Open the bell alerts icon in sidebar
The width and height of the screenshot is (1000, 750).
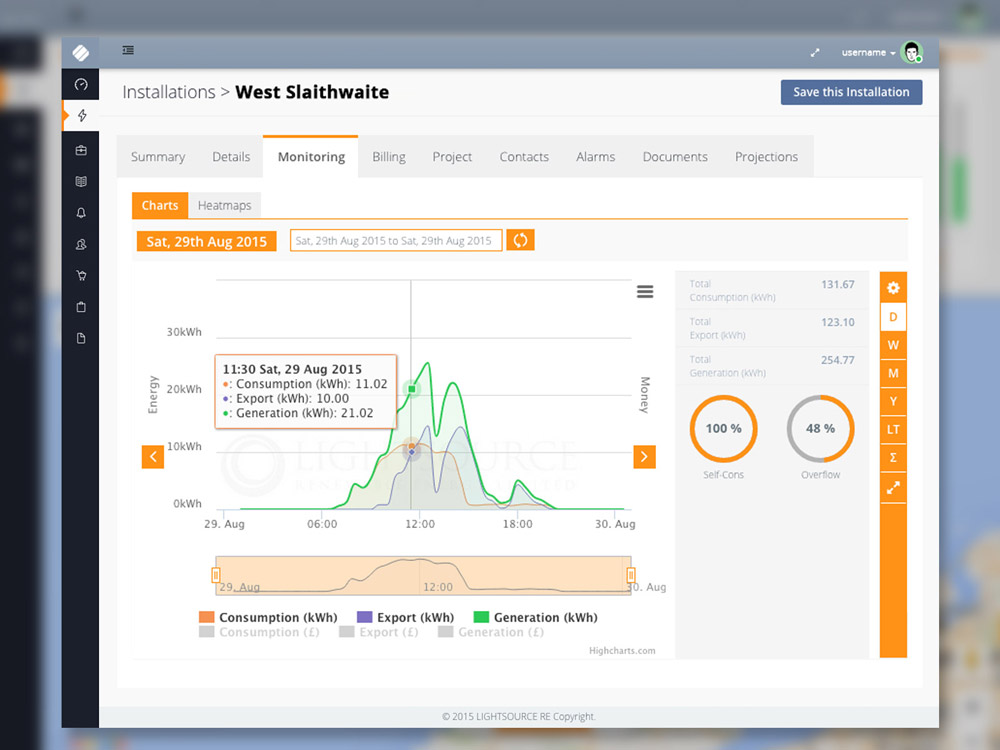[81, 213]
